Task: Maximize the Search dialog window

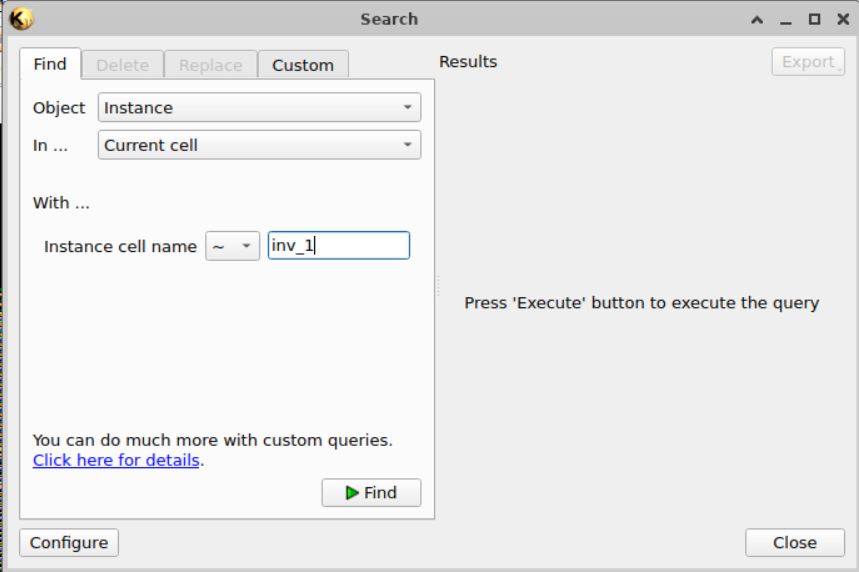Action: pos(814,19)
